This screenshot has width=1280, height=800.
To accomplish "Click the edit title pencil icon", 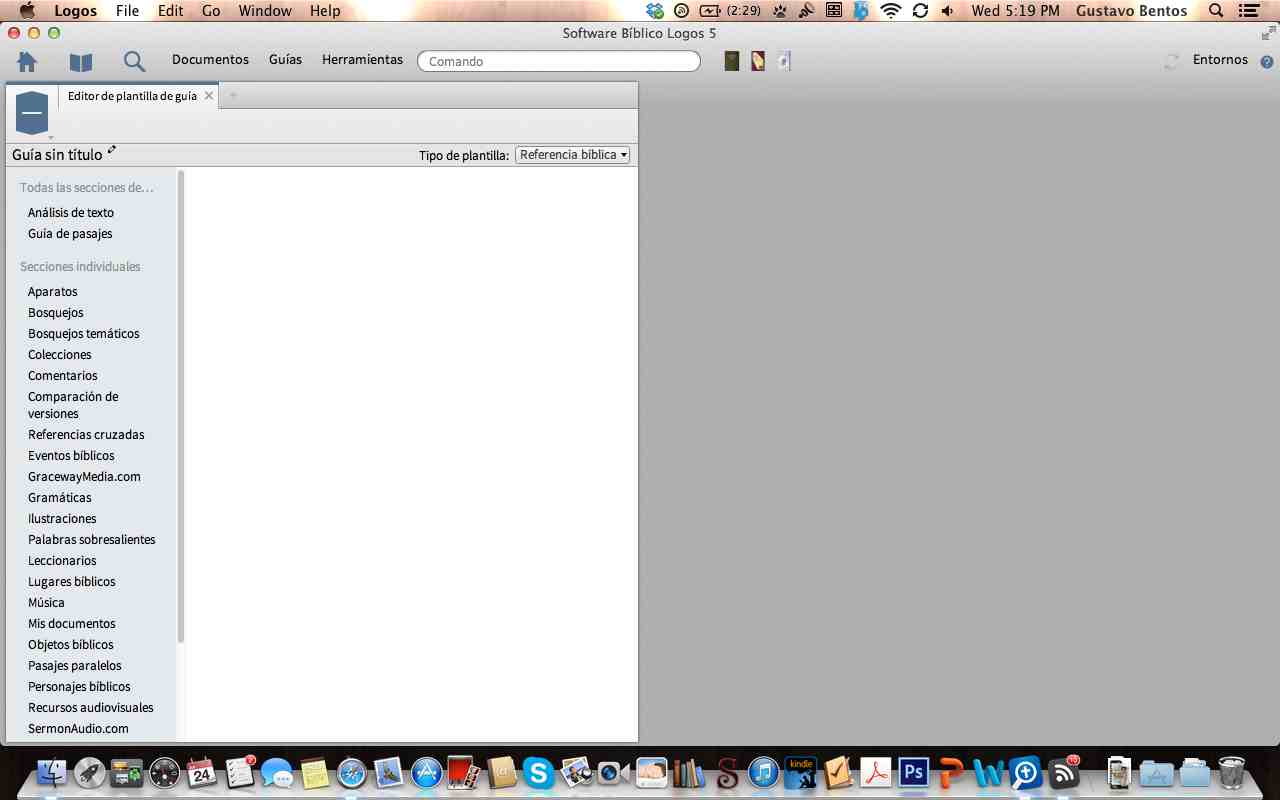I will coord(112,151).
